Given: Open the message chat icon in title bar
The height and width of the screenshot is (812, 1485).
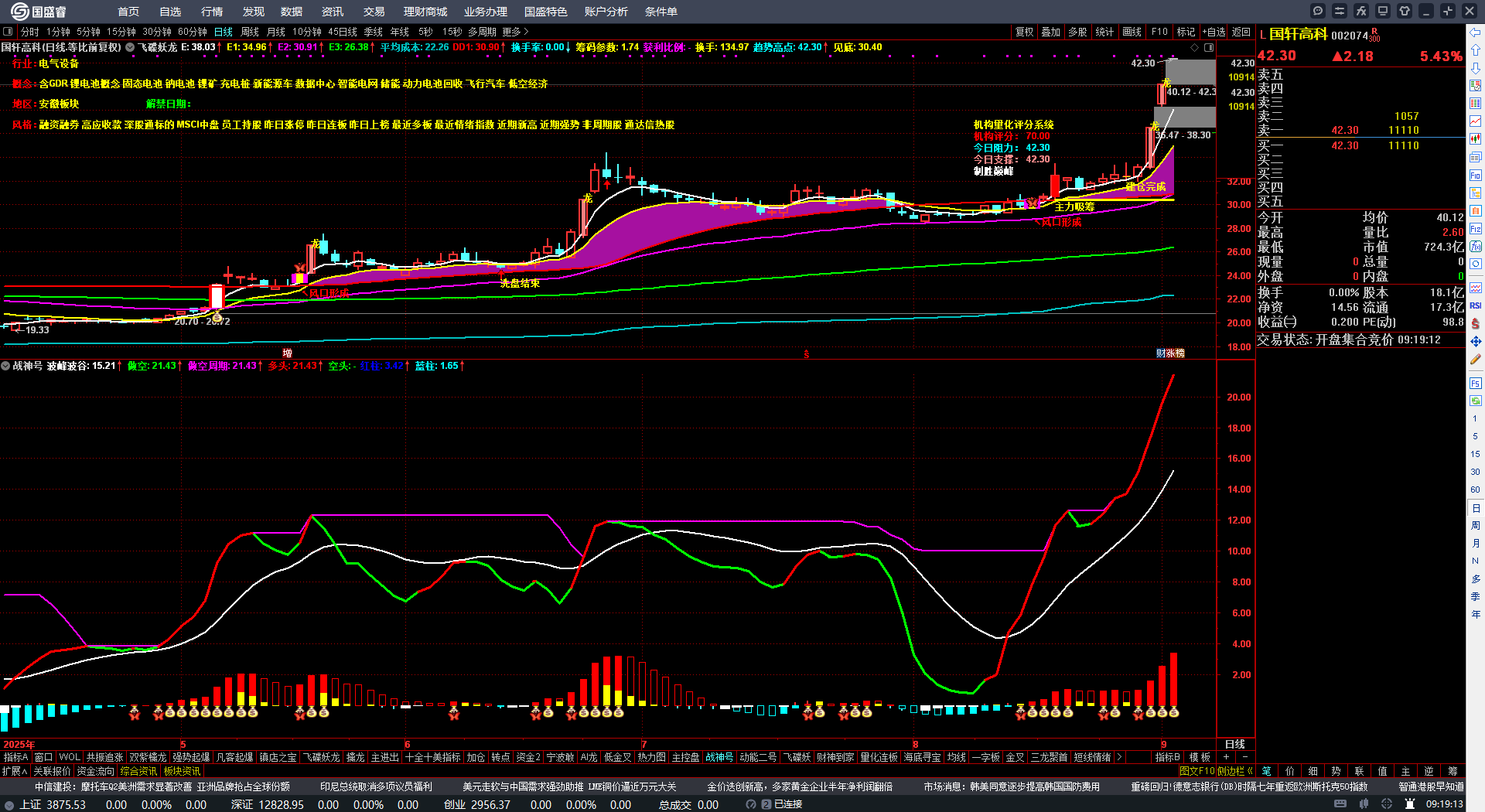Looking at the screenshot, I should 1318,11.
